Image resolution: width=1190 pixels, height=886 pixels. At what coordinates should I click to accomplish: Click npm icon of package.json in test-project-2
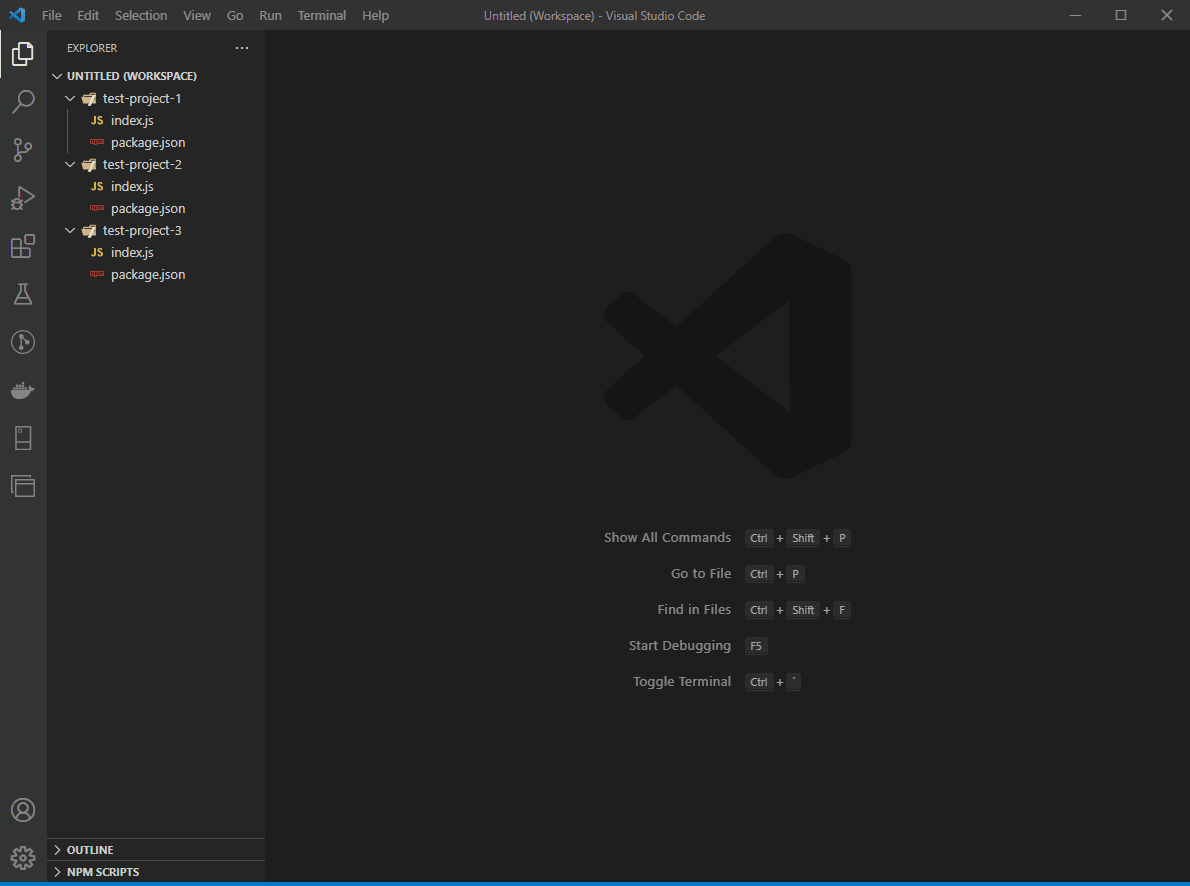tap(97, 208)
